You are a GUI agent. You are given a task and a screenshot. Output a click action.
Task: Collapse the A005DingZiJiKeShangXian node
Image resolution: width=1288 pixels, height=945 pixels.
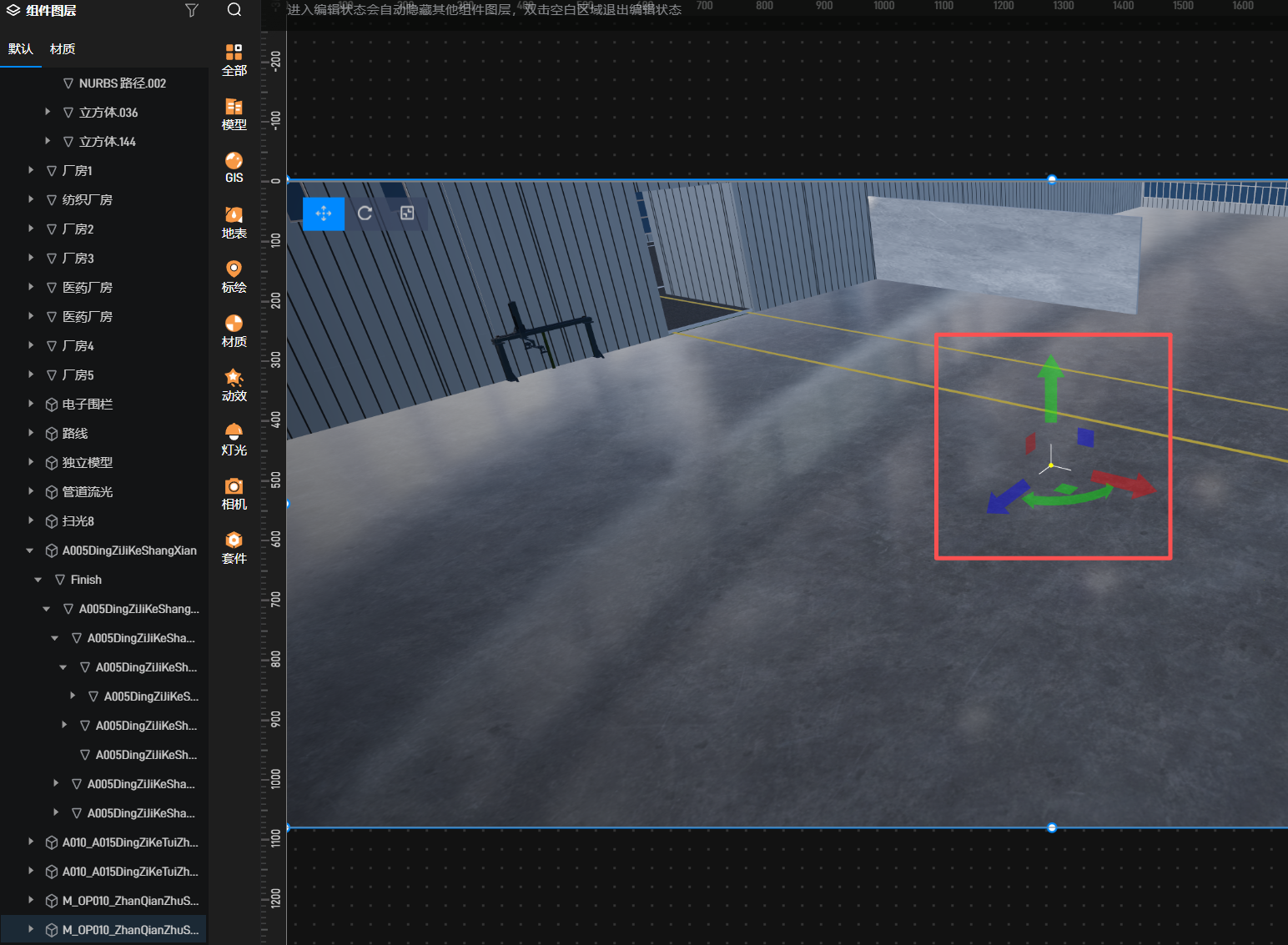coord(30,550)
